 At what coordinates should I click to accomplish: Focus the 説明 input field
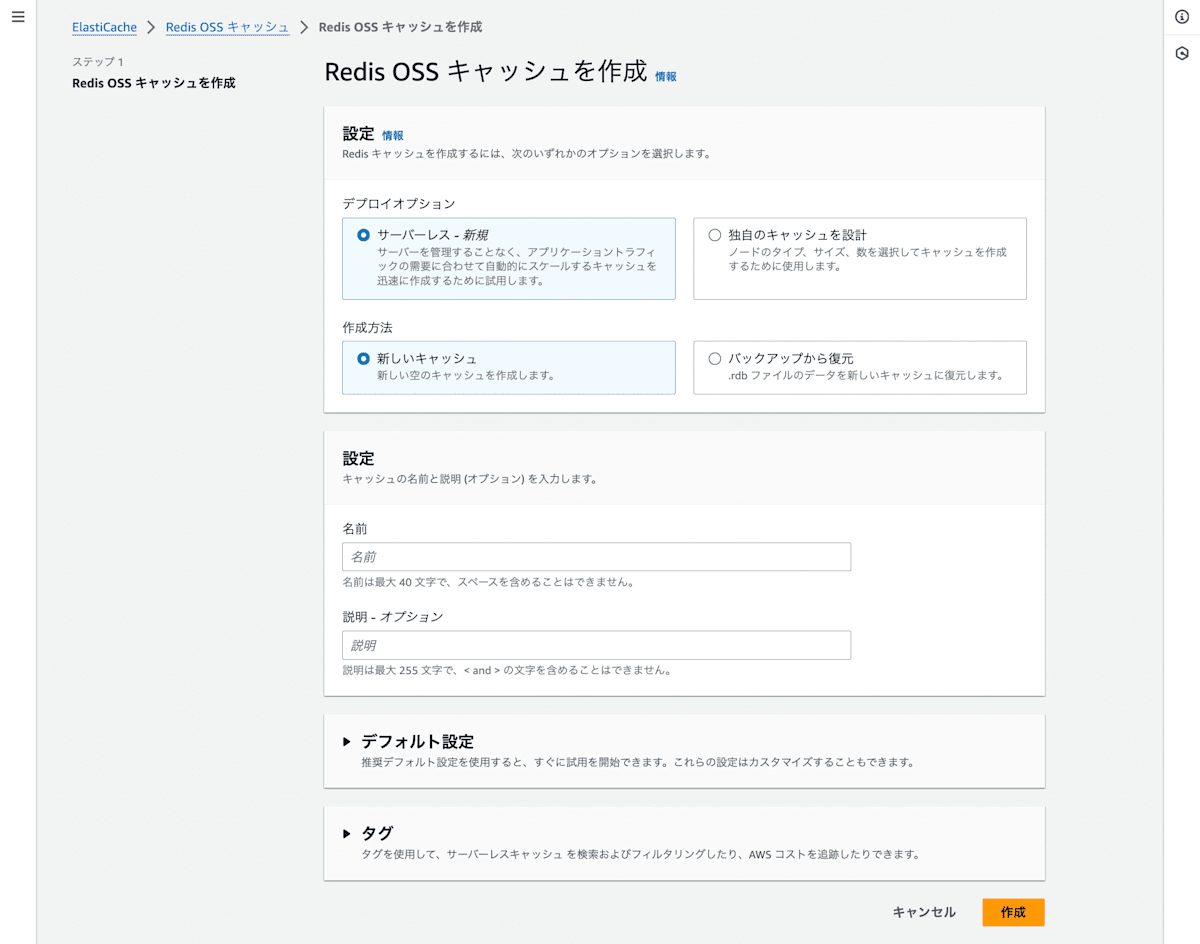click(596, 645)
